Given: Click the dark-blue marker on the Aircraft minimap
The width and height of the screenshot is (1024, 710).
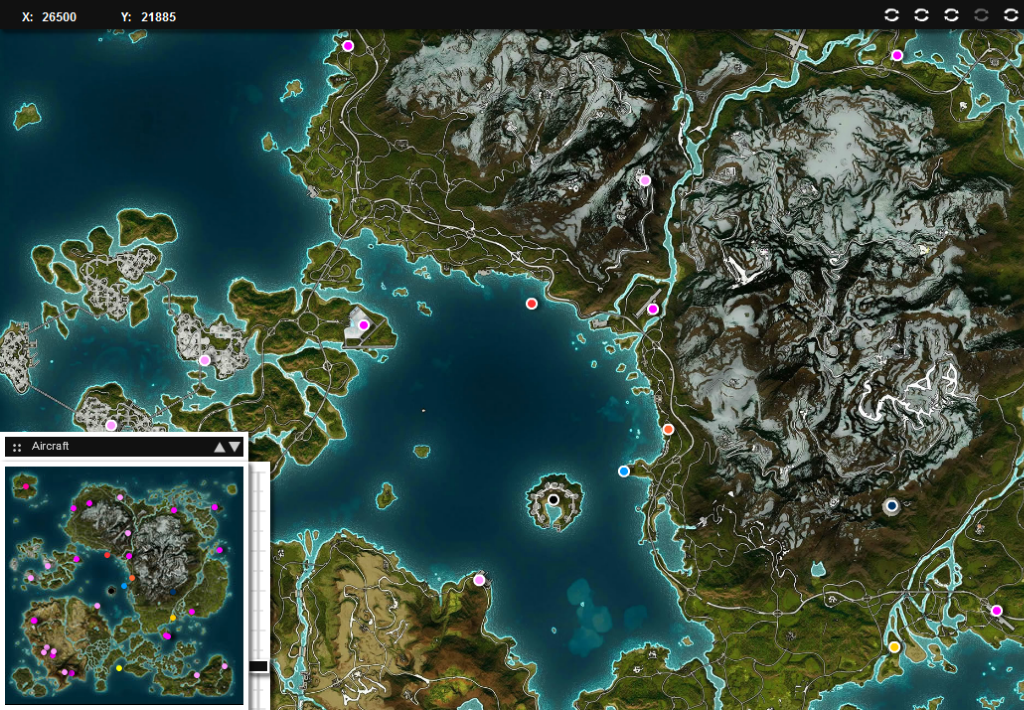Looking at the screenshot, I should (x=173, y=592).
